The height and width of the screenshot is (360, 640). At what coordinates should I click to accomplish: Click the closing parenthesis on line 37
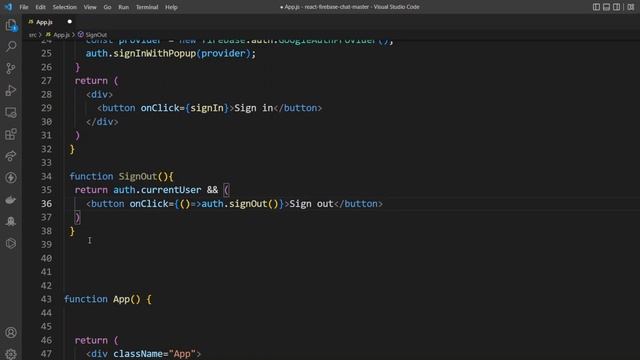coord(78,217)
